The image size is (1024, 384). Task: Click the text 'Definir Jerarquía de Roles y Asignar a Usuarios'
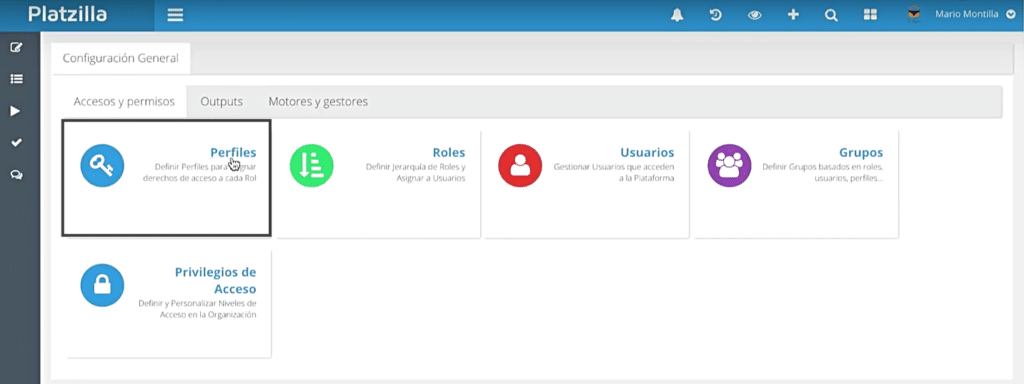tap(415, 172)
